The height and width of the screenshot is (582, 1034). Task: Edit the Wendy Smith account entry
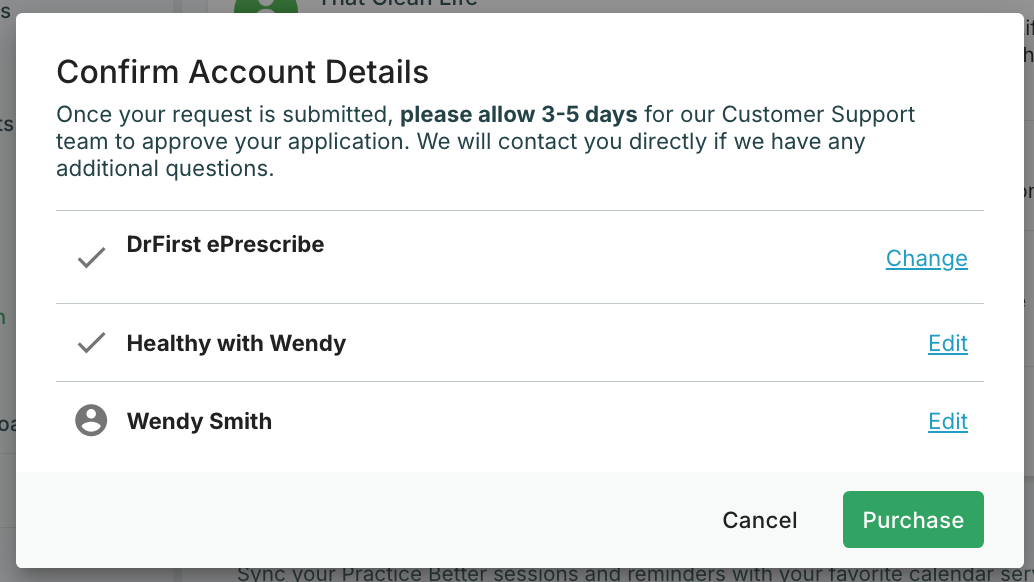click(948, 421)
